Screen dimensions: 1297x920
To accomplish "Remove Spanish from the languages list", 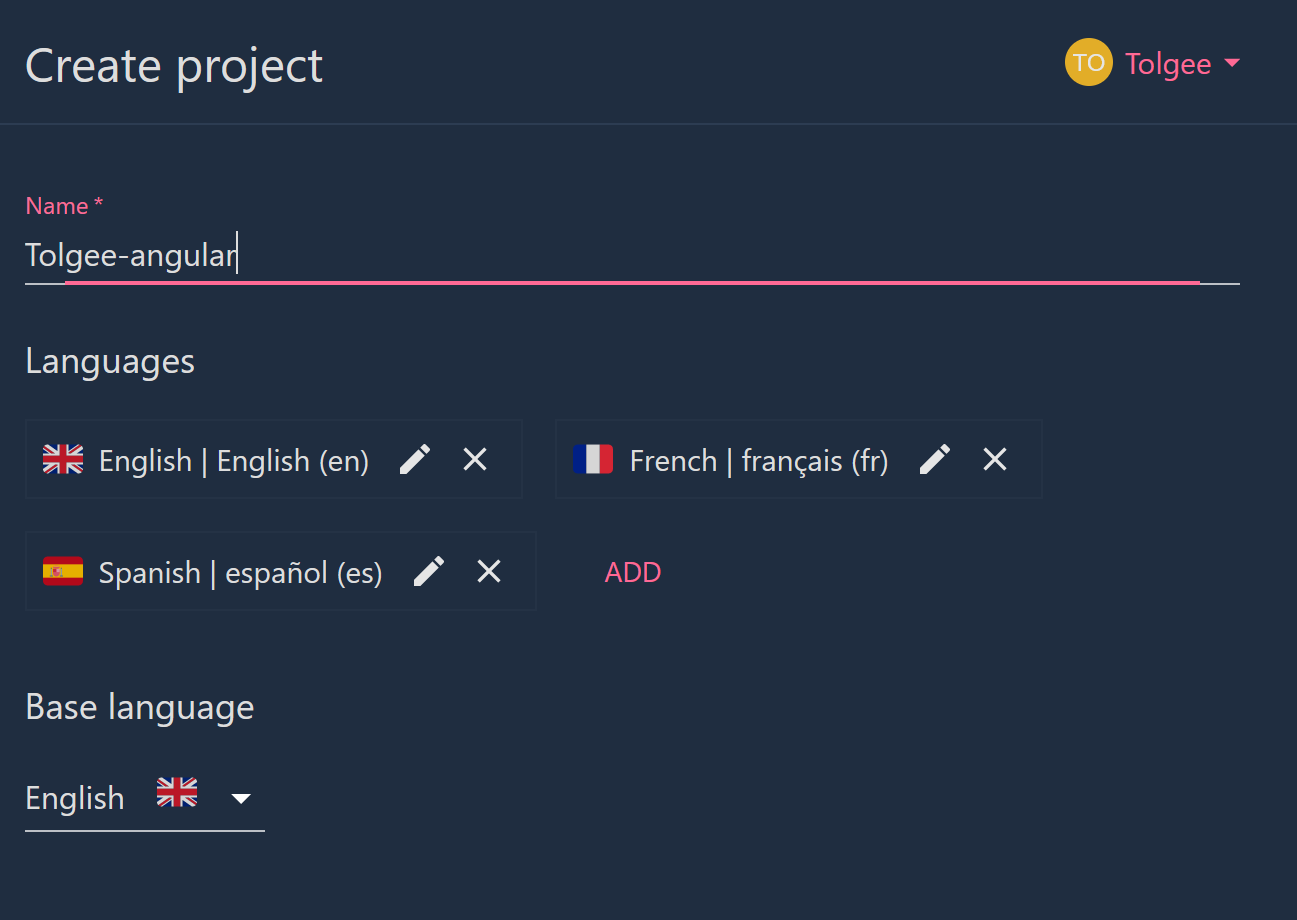I will (489, 571).
